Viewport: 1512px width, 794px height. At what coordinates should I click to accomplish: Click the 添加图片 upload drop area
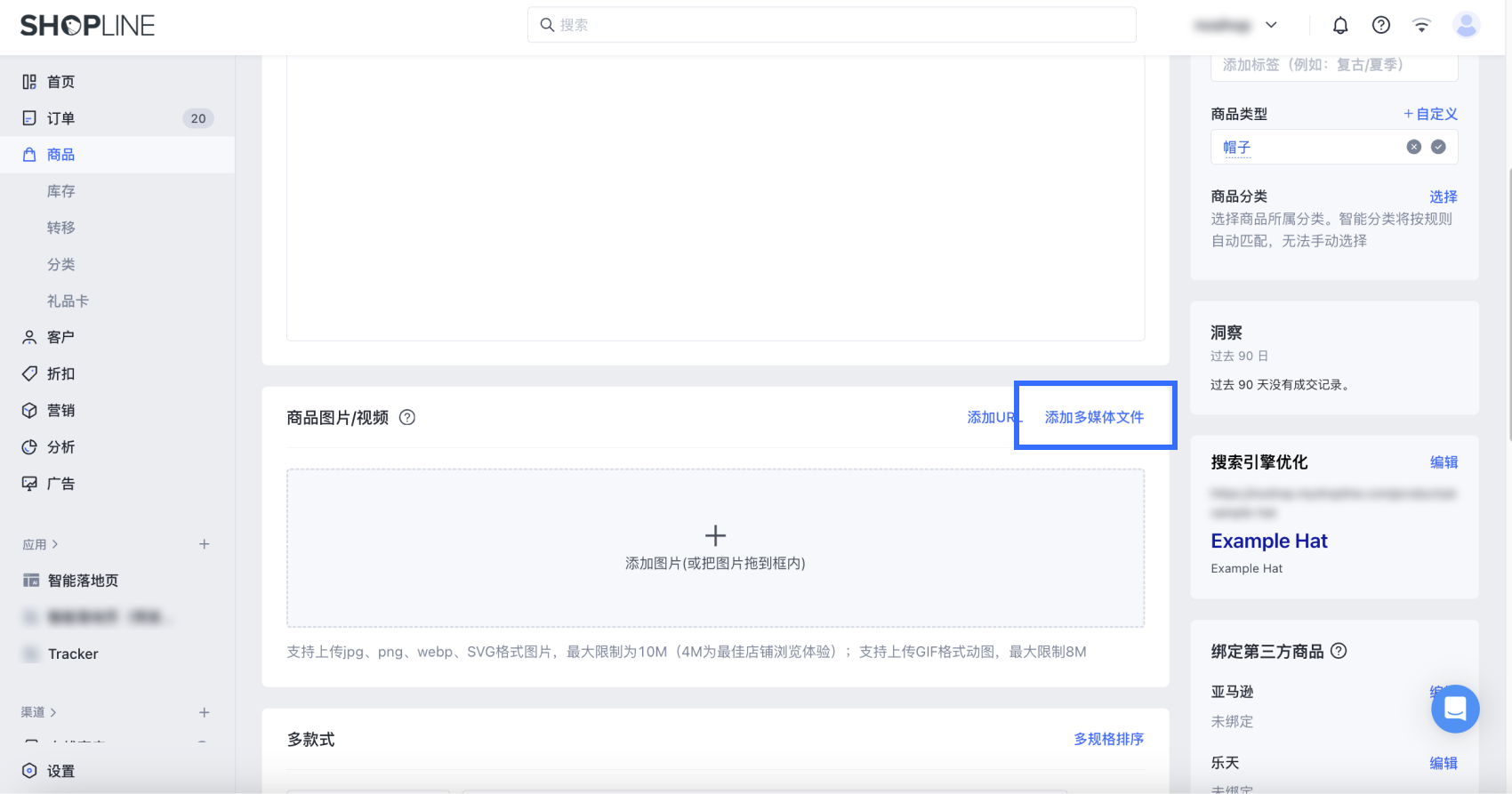click(x=715, y=548)
